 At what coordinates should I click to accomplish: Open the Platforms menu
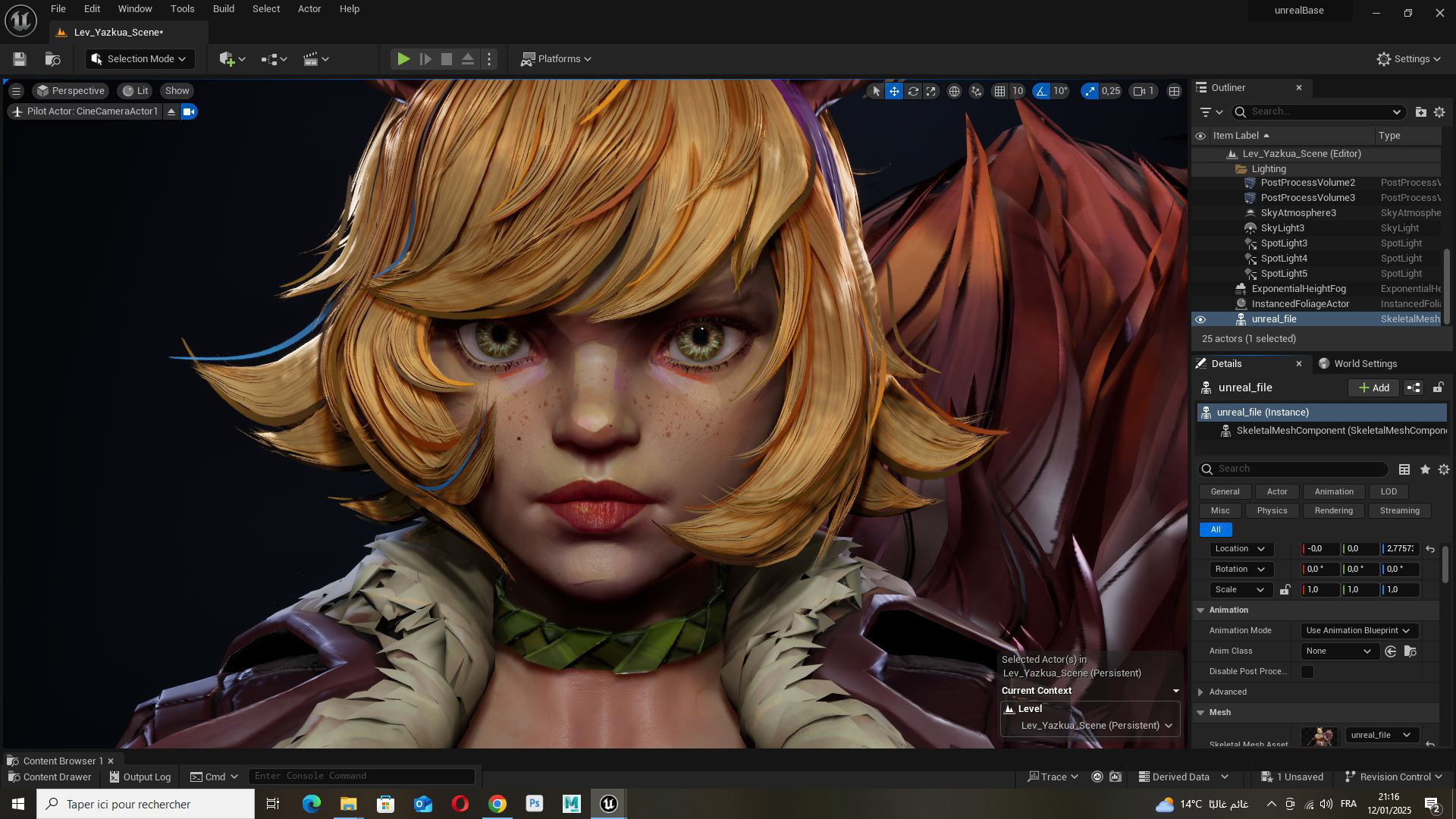[556, 59]
